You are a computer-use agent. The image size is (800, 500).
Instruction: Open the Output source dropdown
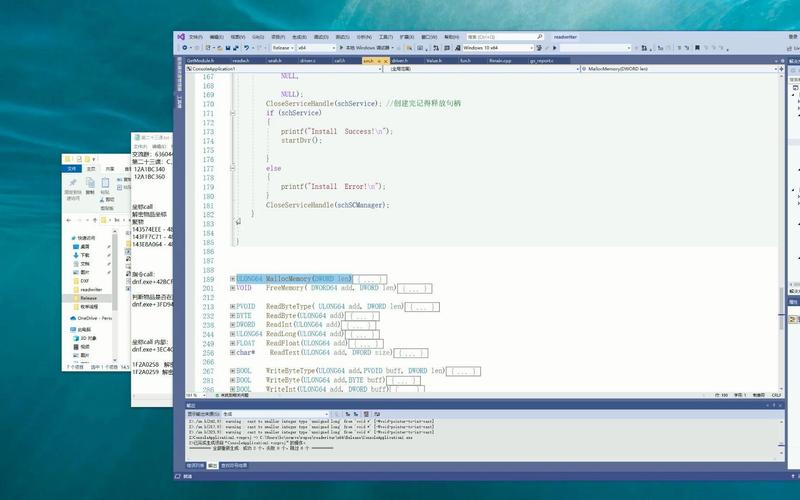(x=275, y=414)
